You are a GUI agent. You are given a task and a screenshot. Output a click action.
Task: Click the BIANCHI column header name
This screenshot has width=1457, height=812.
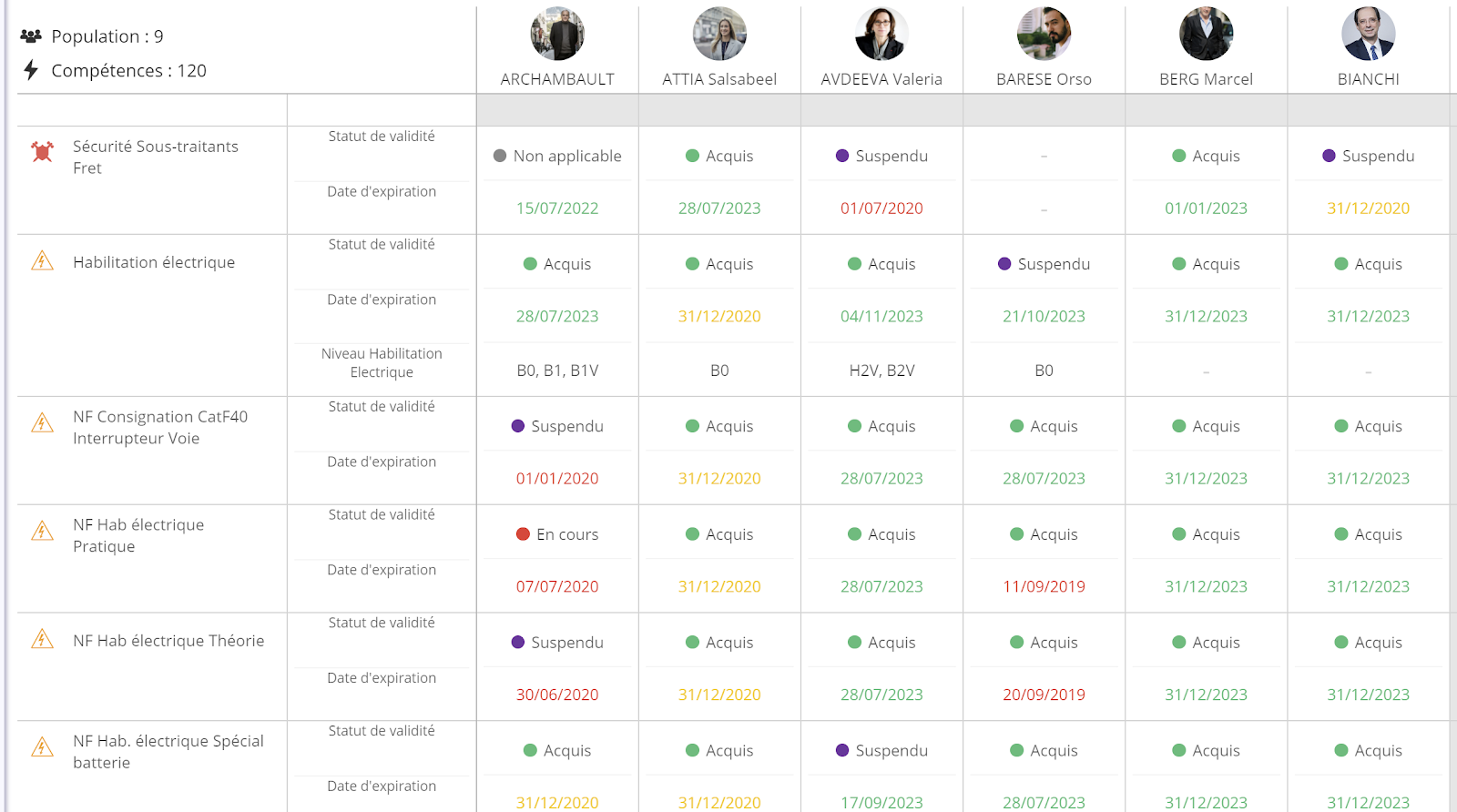1368,79
